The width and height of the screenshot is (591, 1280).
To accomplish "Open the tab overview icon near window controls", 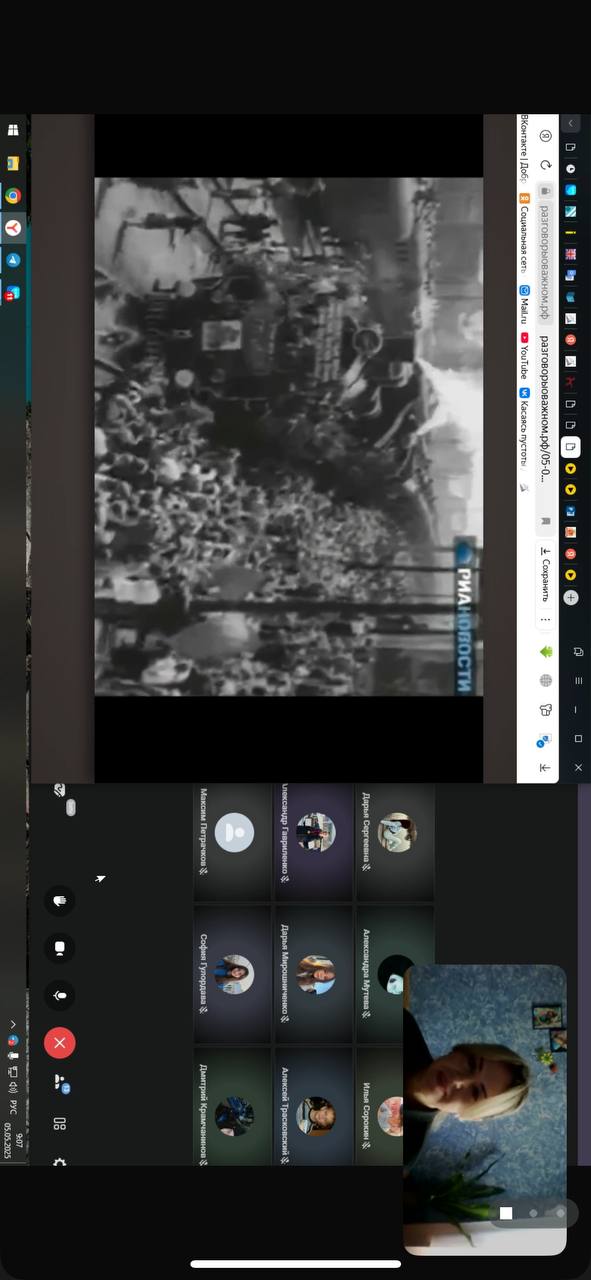I will [x=578, y=652].
